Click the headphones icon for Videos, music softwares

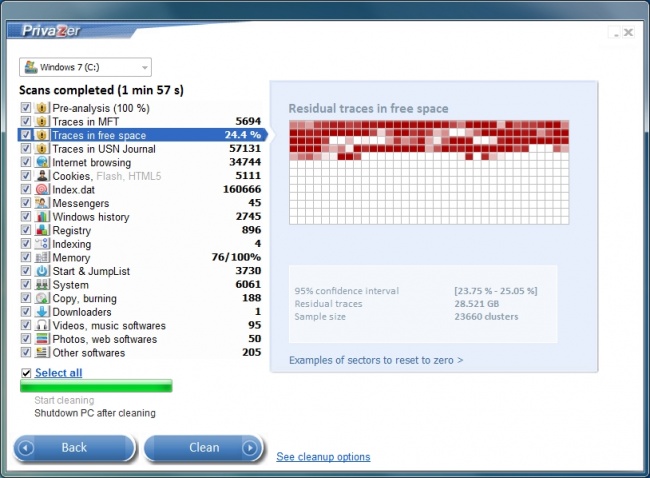[x=42, y=325]
